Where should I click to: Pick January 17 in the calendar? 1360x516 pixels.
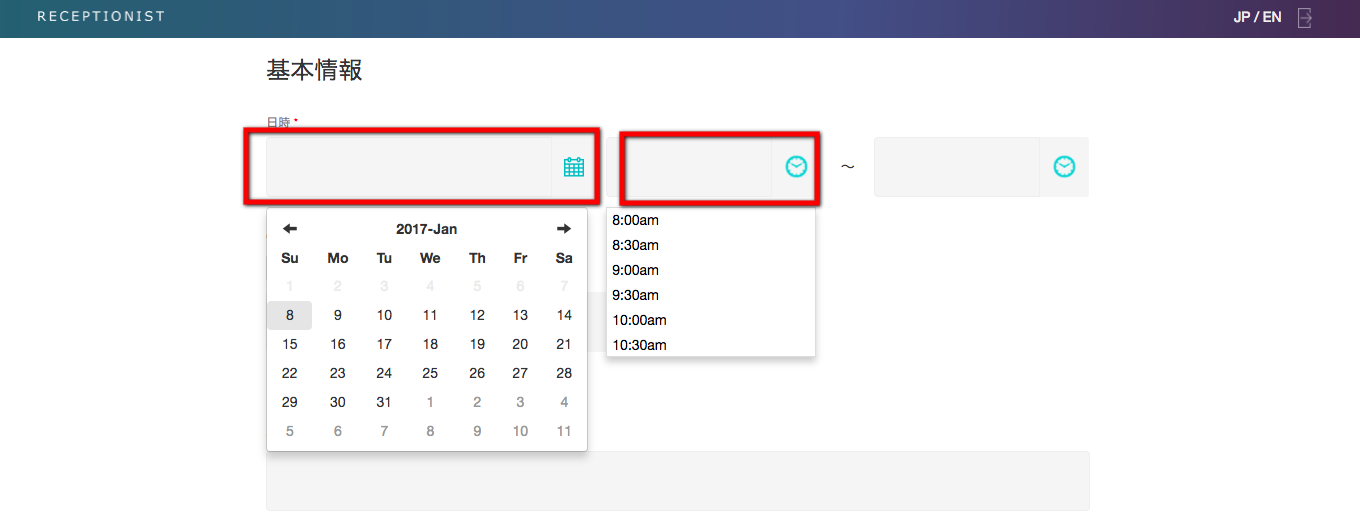pyautogui.click(x=384, y=344)
